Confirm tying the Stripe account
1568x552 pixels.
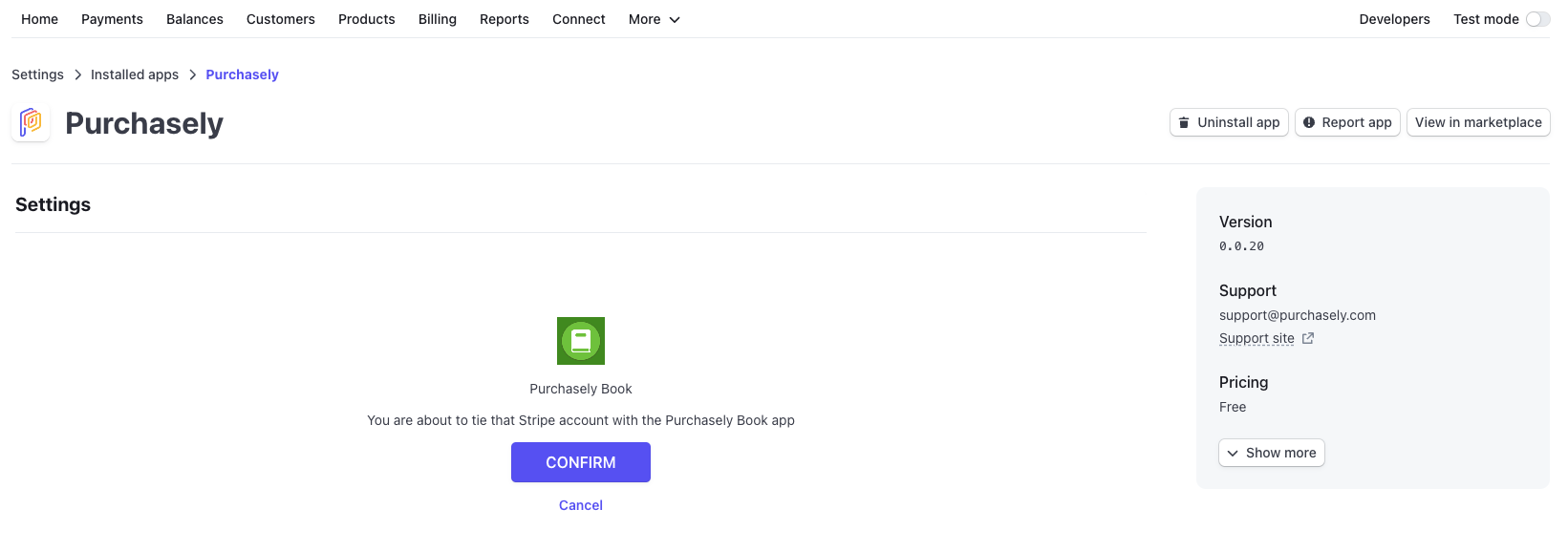pyautogui.click(x=581, y=462)
